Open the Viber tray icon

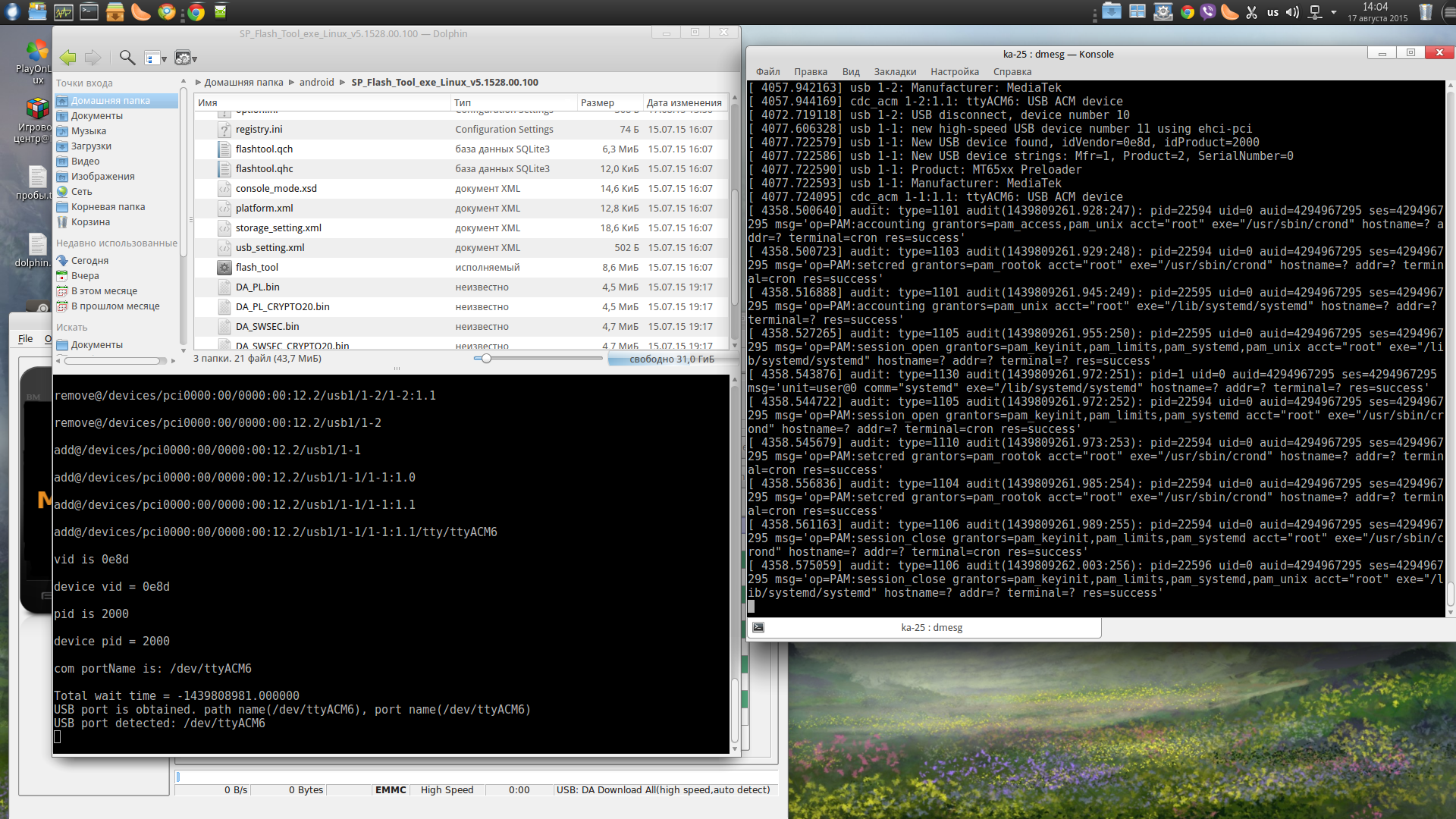(x=1208, y=12)
